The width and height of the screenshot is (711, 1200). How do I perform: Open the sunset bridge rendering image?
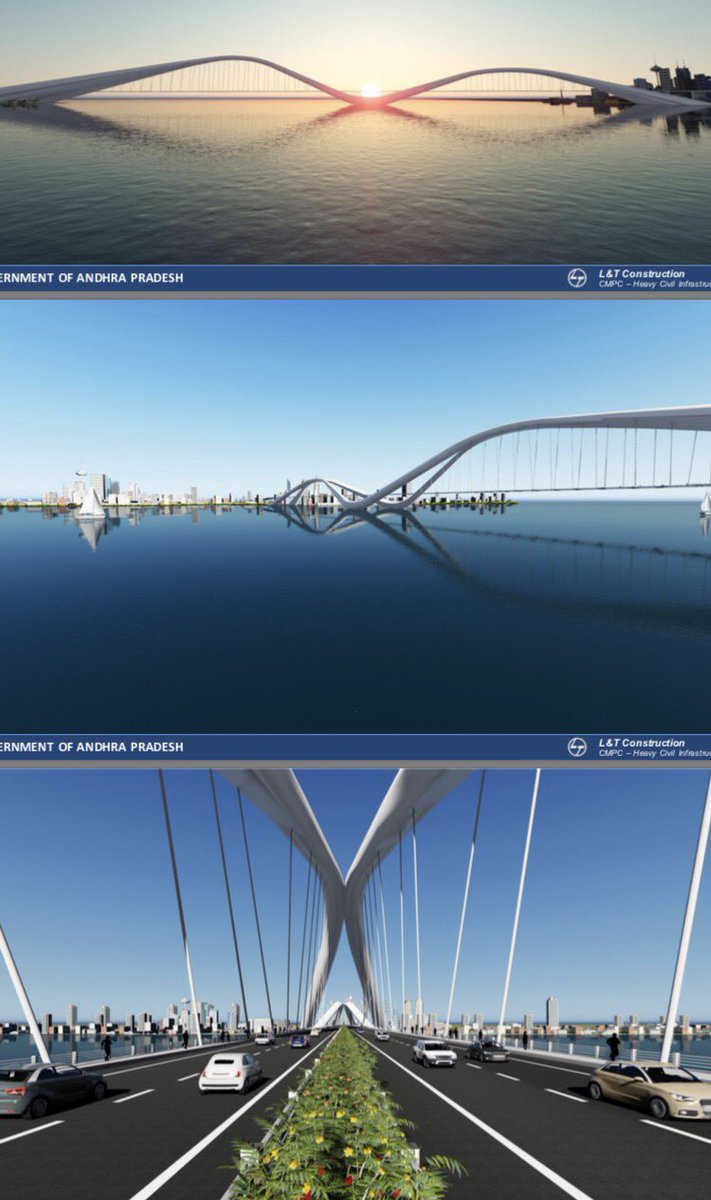[x=355, y=132]
